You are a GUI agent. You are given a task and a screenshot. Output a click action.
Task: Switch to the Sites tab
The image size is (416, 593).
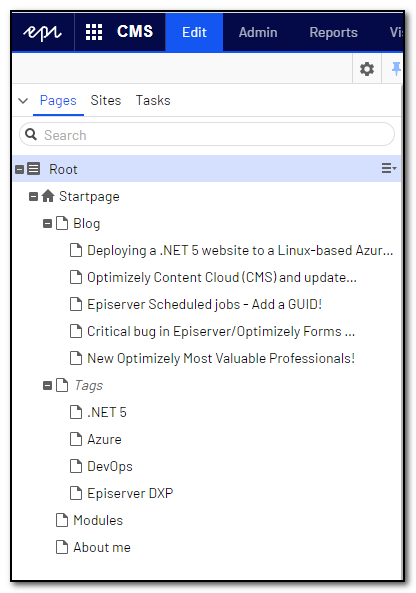[106, 101]
